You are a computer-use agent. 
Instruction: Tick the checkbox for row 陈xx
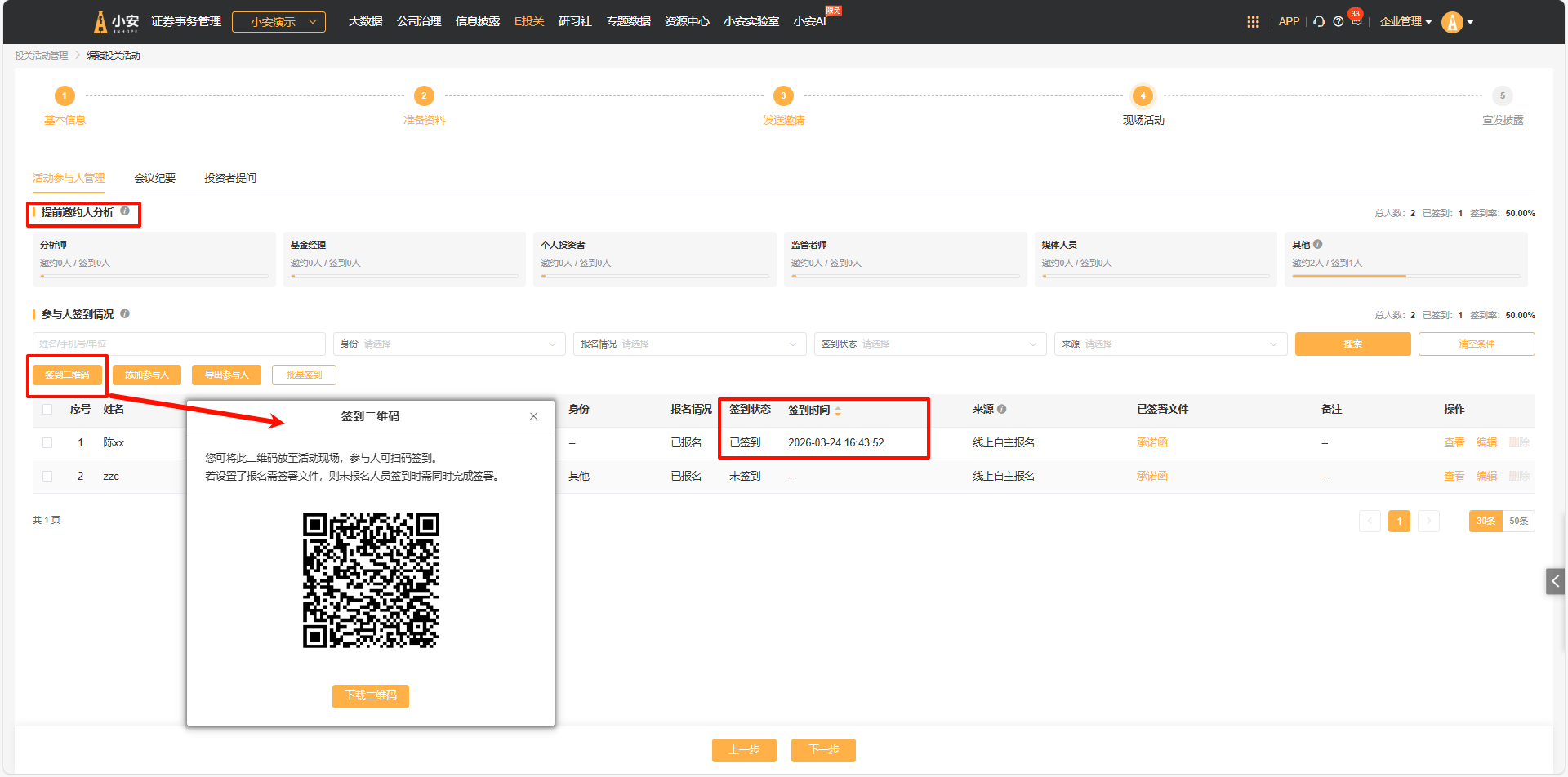(47, 442)
